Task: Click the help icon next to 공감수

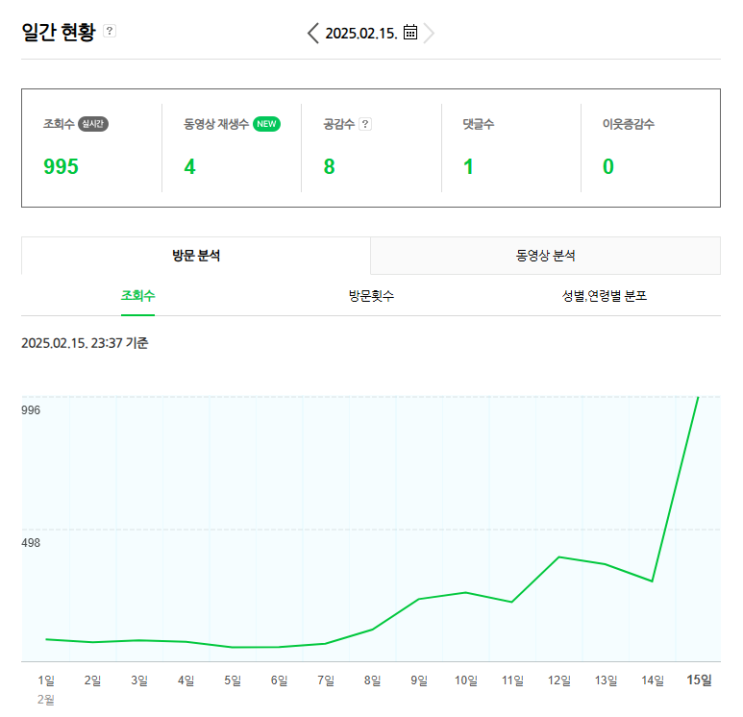Action: coord(365,124)
